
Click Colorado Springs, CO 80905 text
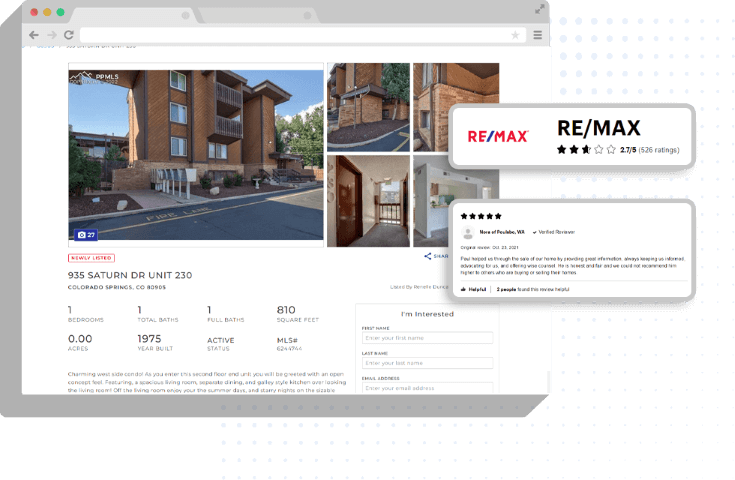pyautogui.click(x=117, y=287)
